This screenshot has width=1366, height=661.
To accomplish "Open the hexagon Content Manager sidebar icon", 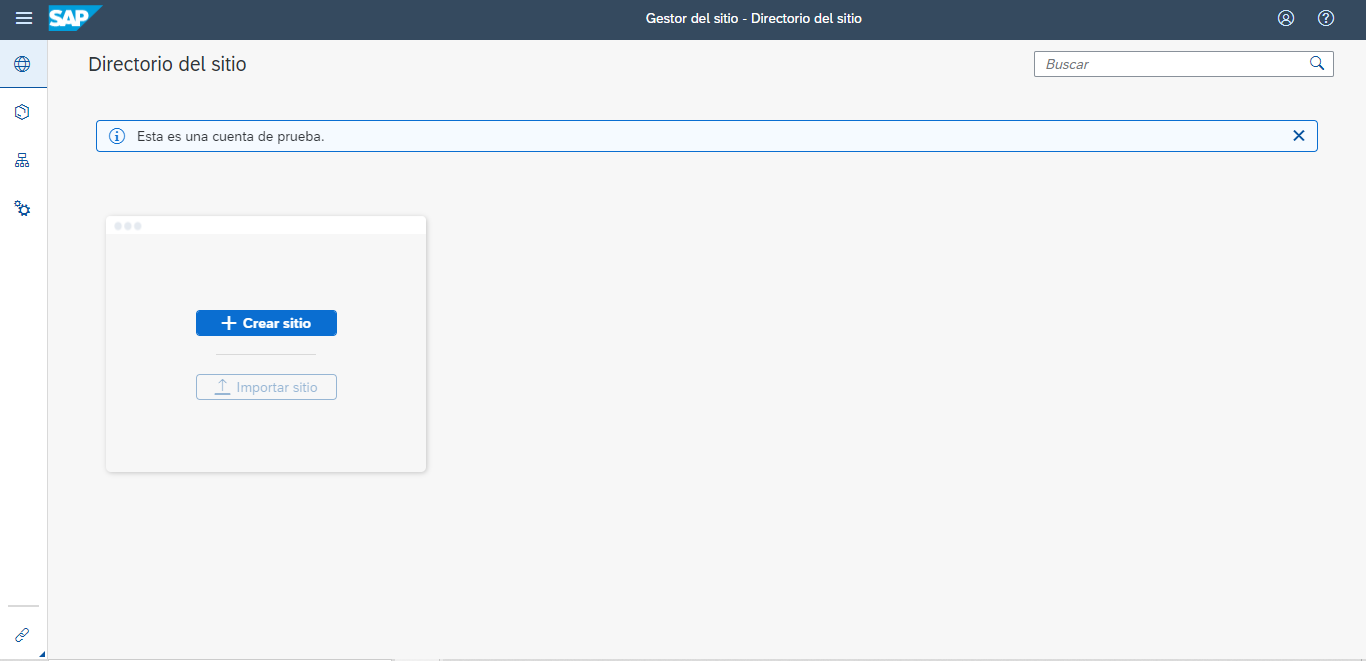I will (22, 112).
